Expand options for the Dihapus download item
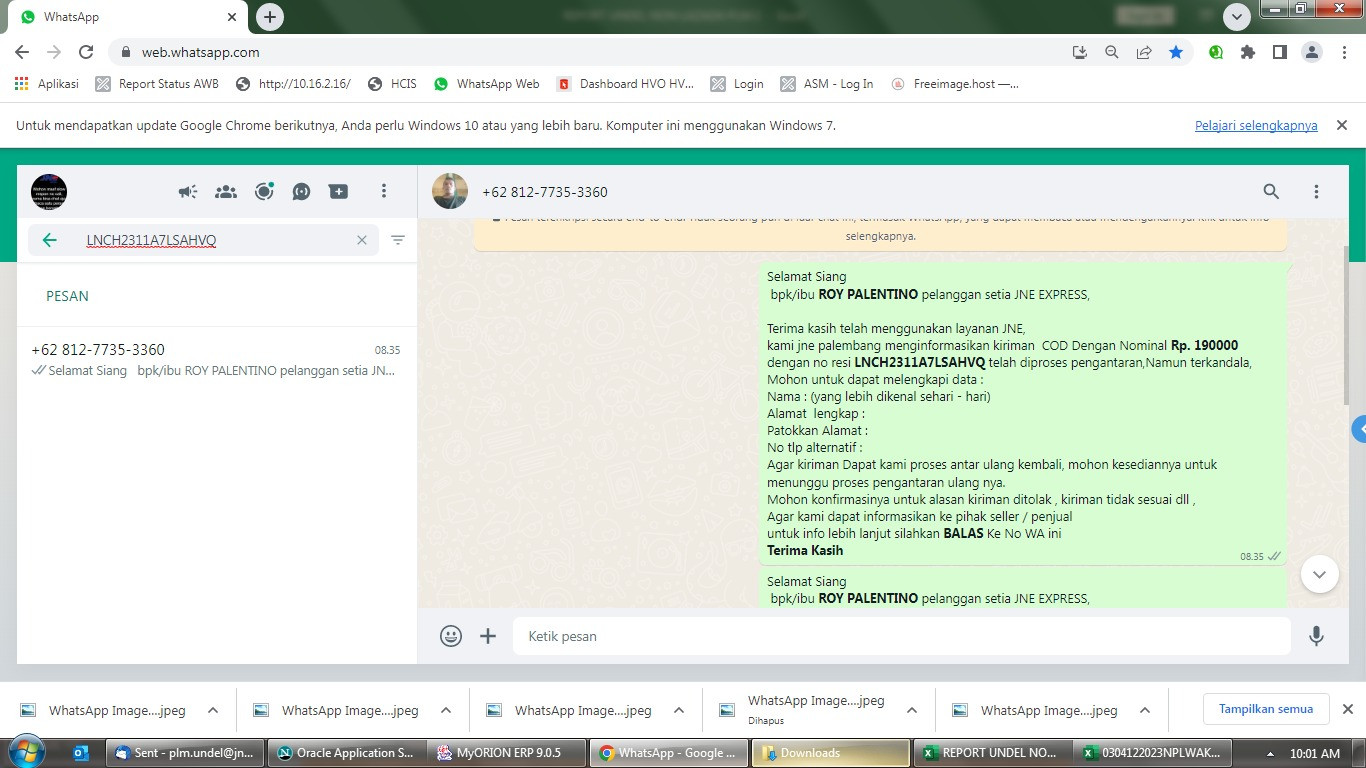The height and width of the screenshot is (768, 1366). point(912,710)
